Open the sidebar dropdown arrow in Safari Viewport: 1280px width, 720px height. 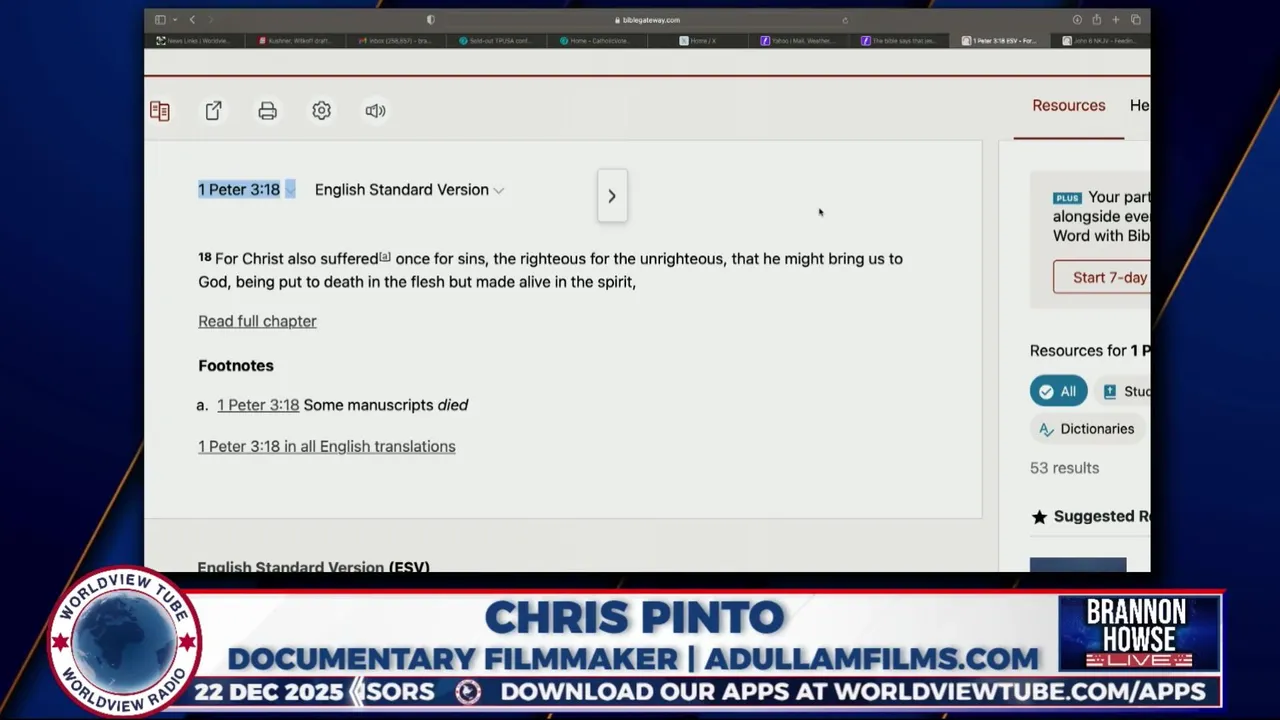(174, 20)
